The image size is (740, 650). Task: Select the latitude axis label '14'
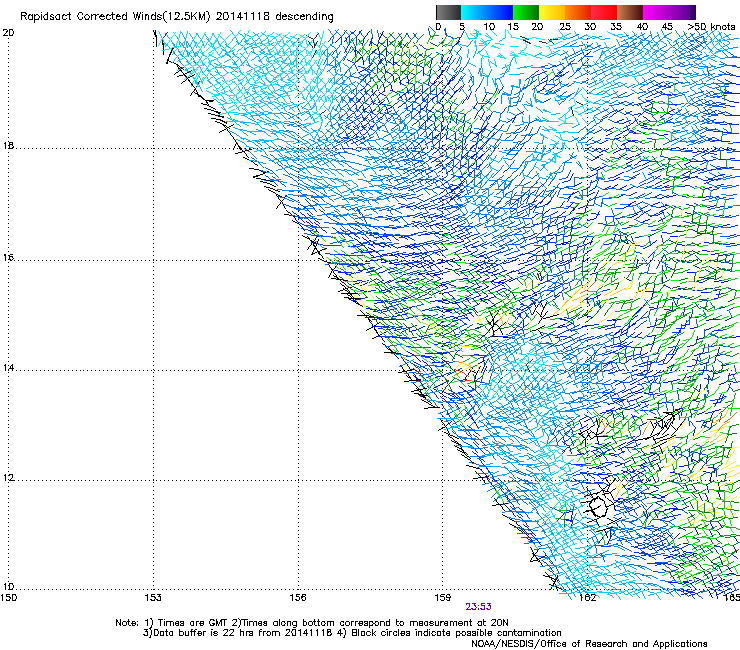[8, 368]
